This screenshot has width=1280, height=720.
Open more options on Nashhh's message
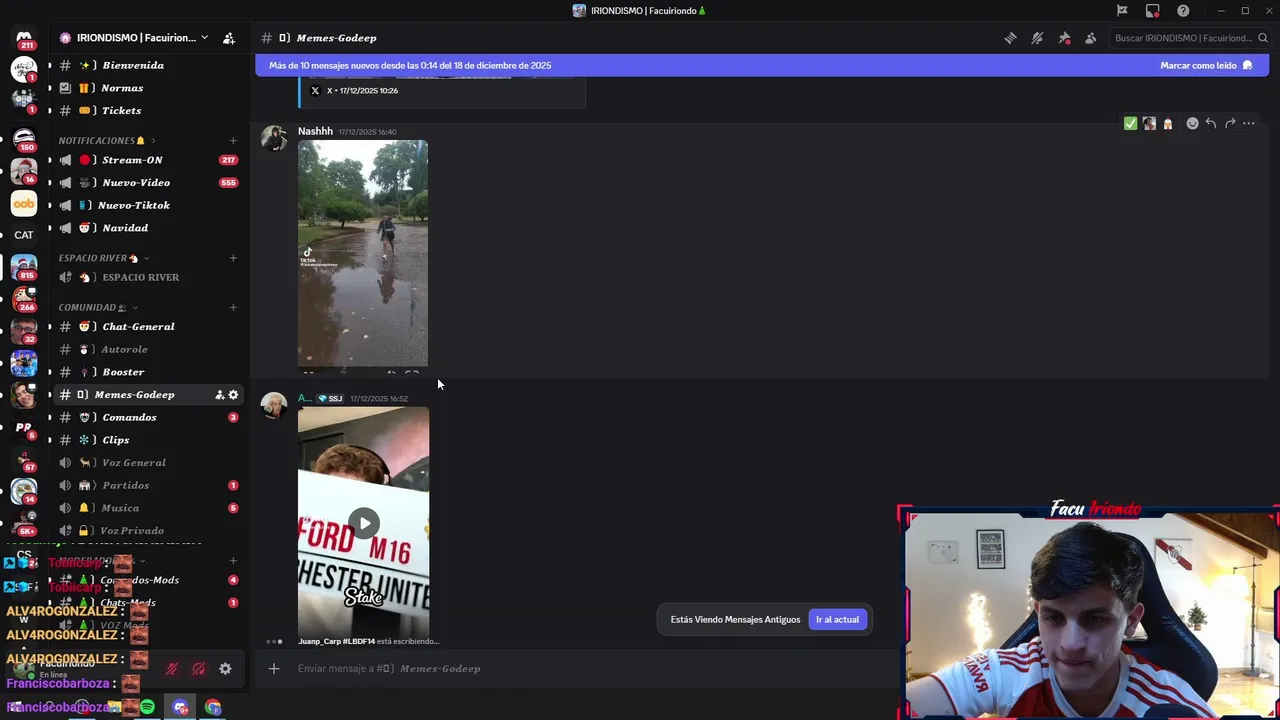point(1249,124)
